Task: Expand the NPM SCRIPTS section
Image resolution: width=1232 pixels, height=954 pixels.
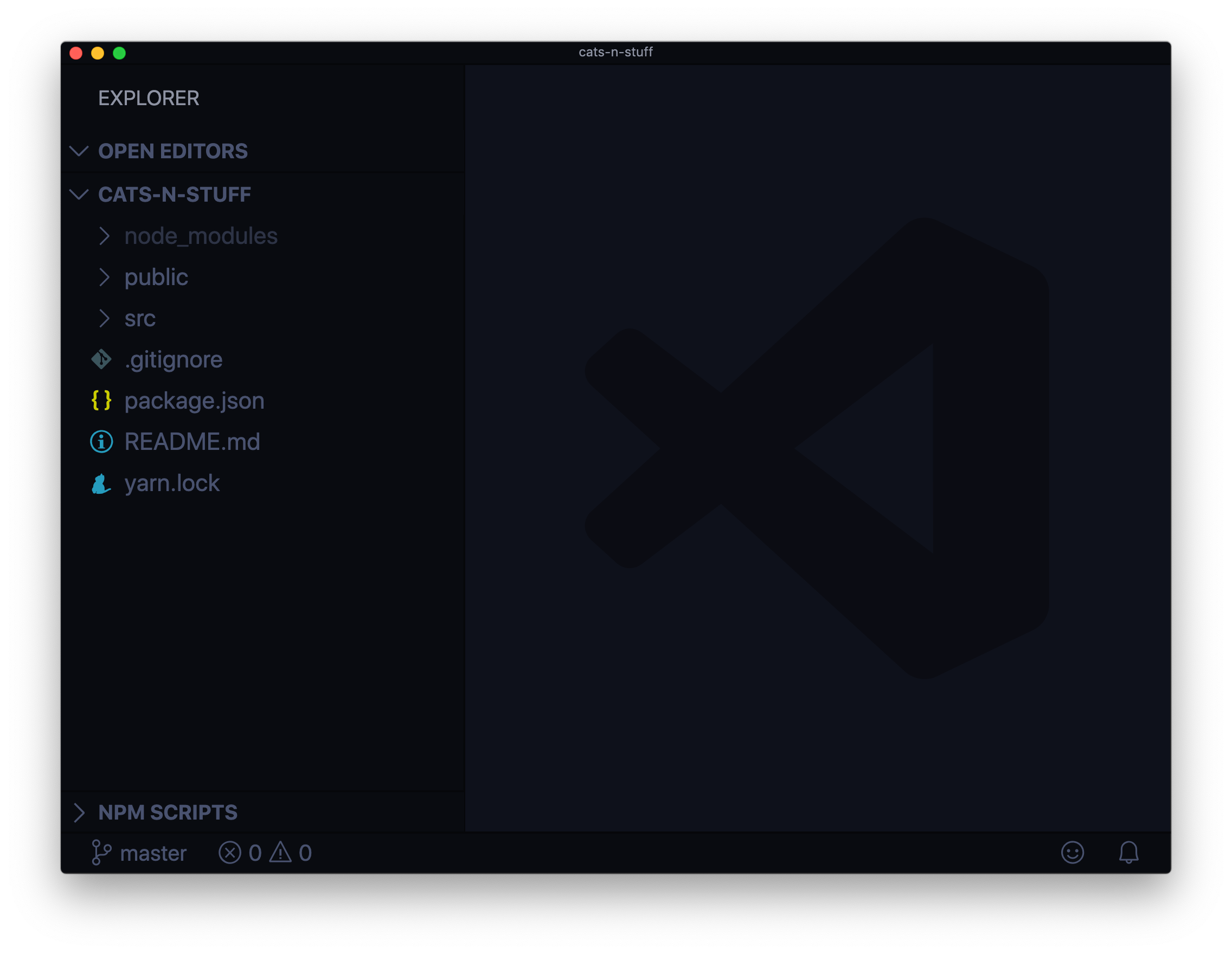Action: (x=80, y=812)
